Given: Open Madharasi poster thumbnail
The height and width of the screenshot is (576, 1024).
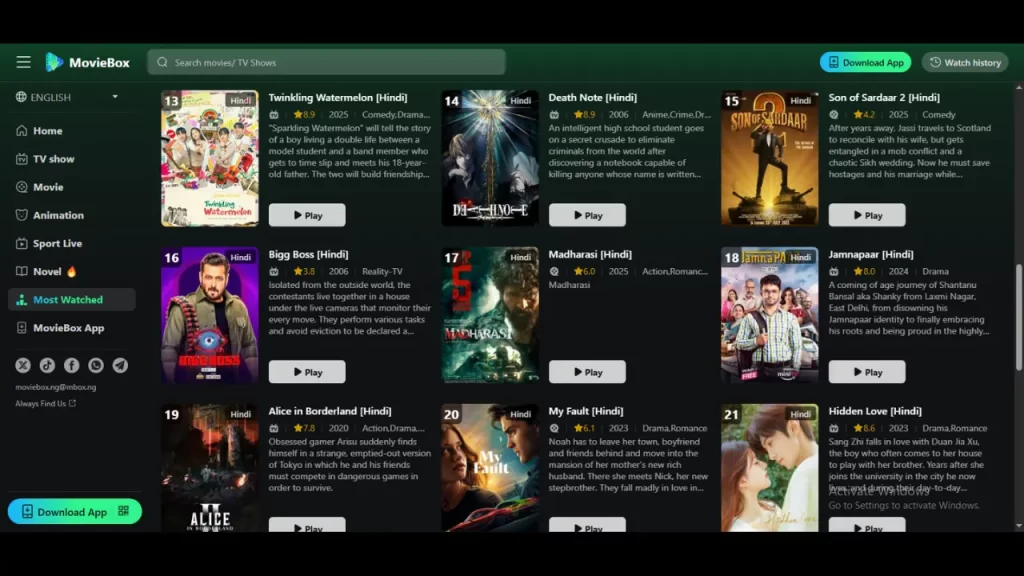Looking at the screenshot, I should (x=490, y=315).
